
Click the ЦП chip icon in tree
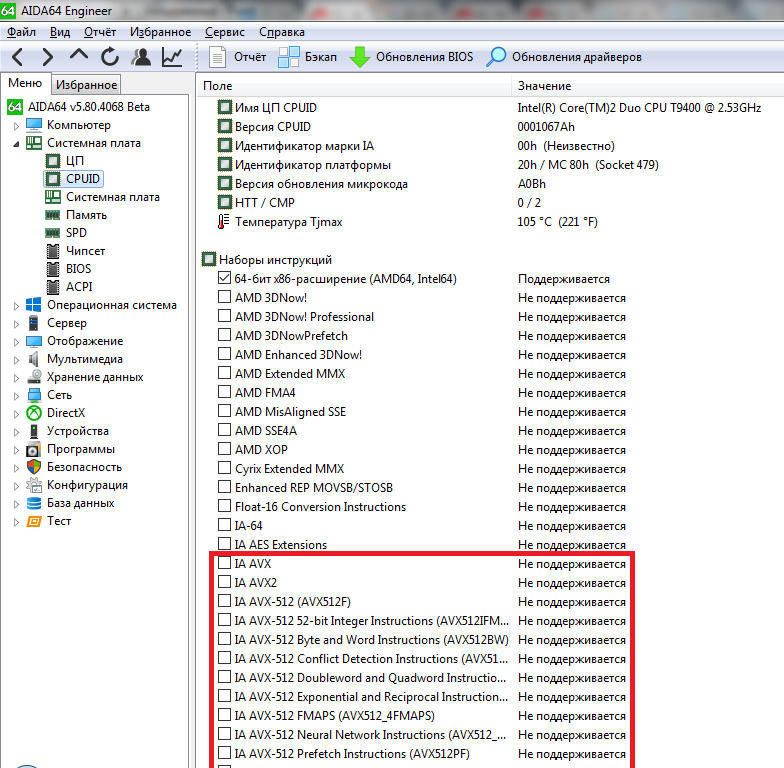52,161
